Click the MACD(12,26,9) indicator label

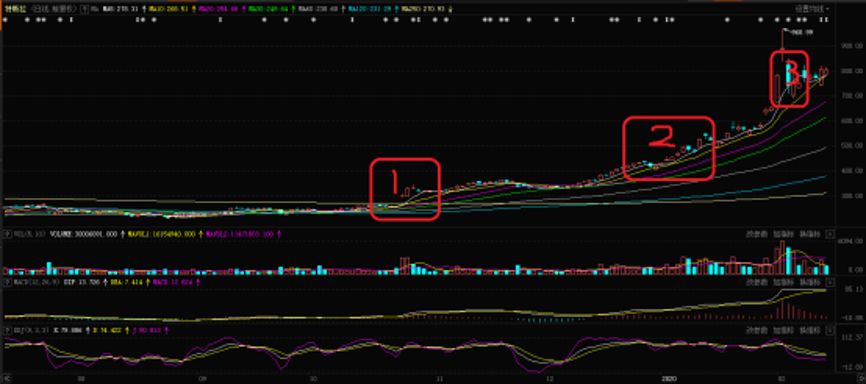pos(36,282)
